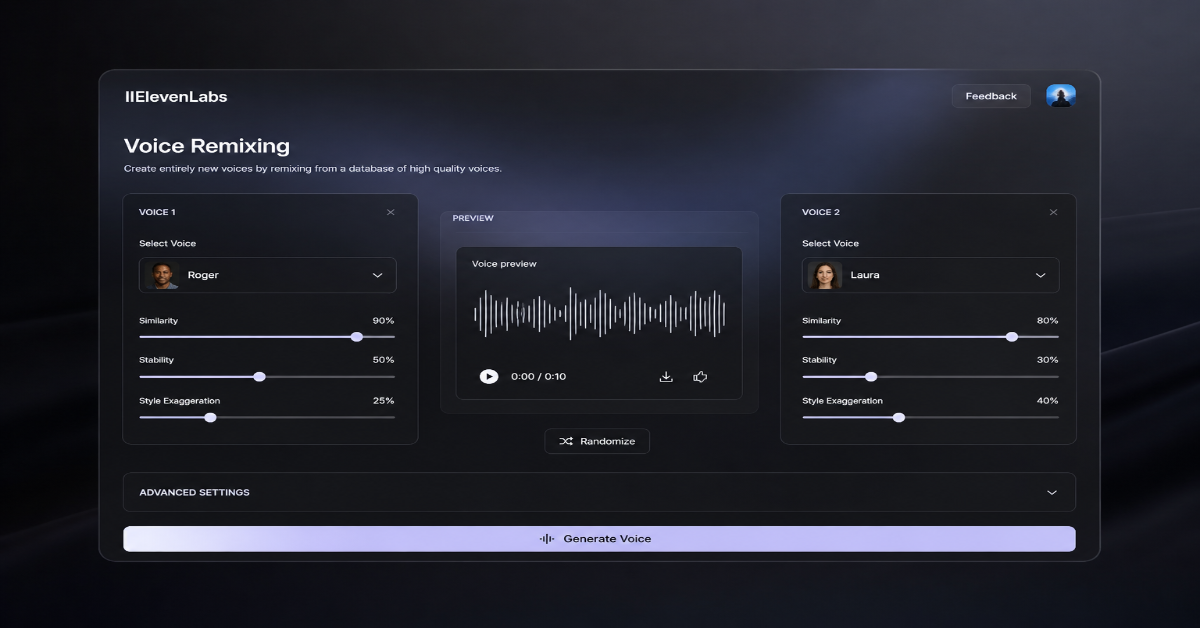
Task: Click the Laura voice avatar
Action: [825, 275]
